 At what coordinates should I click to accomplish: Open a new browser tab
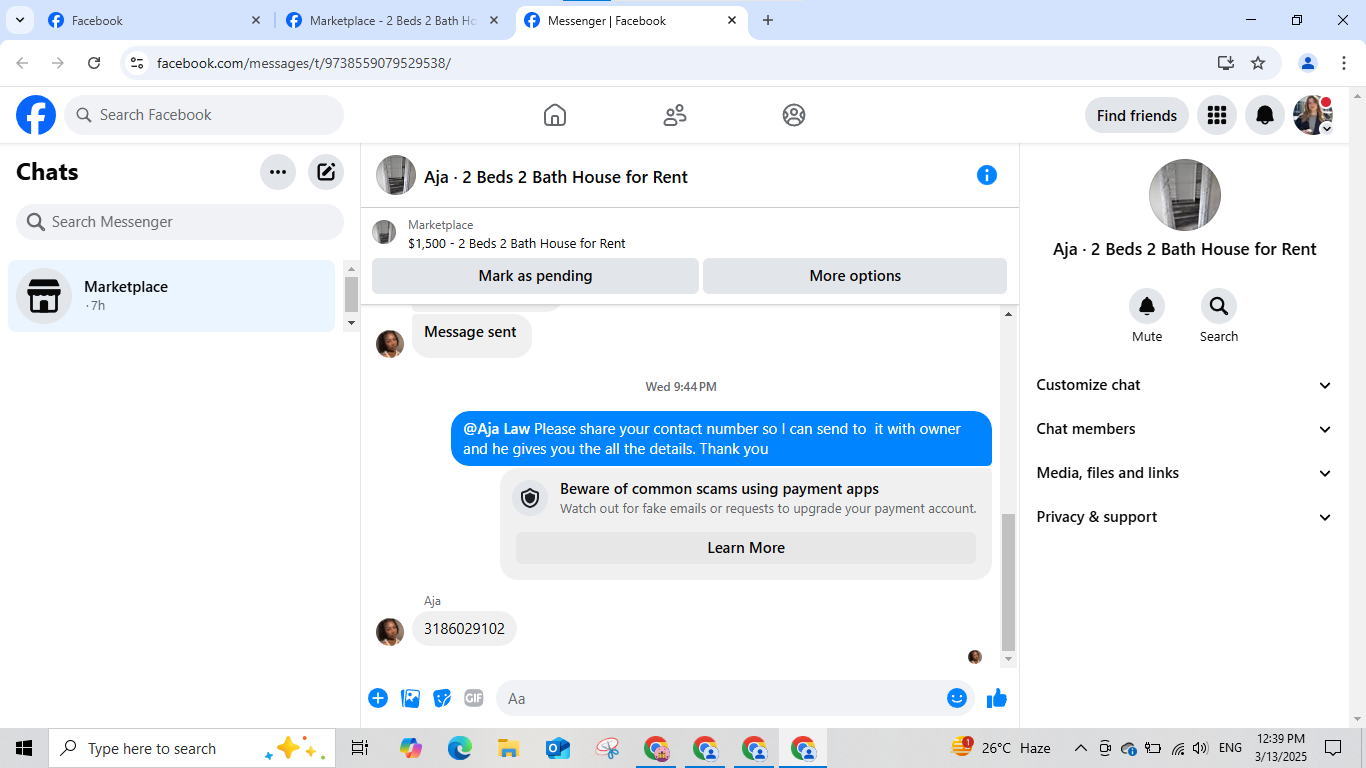[x=768, y=20]
